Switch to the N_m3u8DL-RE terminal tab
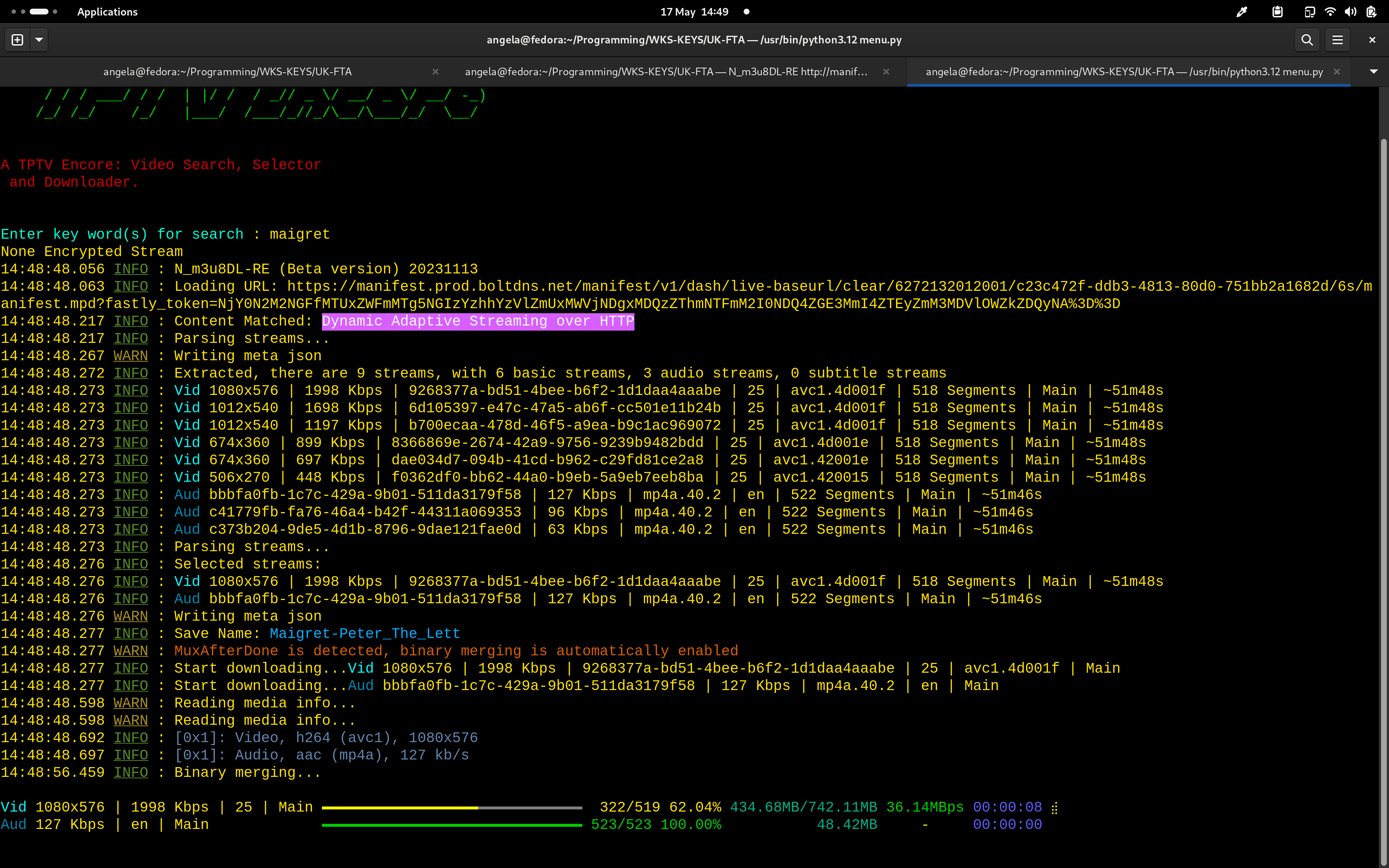Viewport: 1389px width, 868px height. coord(666,72)
